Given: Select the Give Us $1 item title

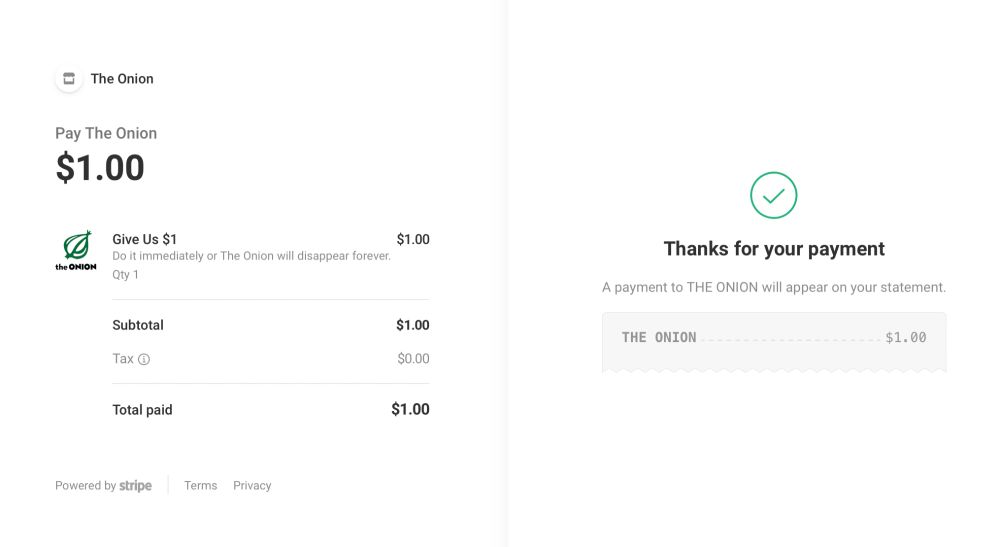Looking at the screenshot, I should tap(144, 239).
